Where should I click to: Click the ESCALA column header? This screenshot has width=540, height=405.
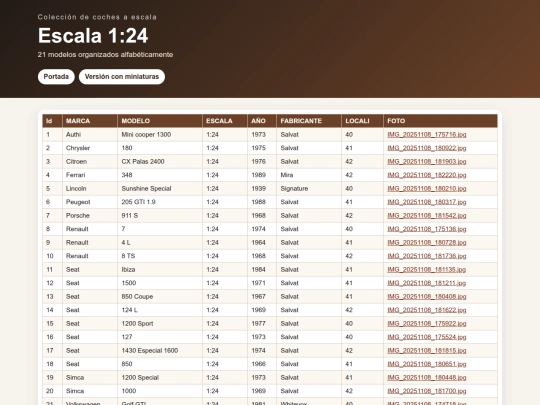(225, 121)
